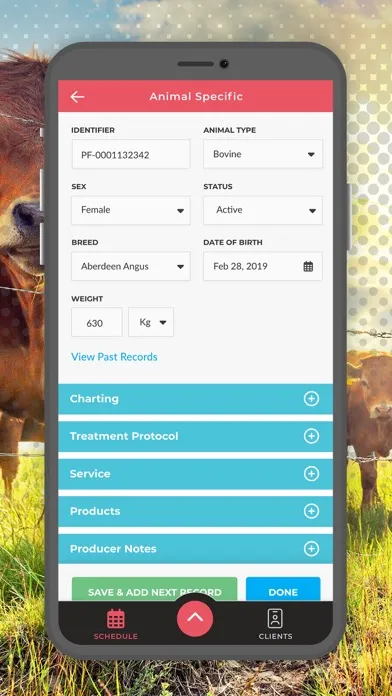Expand the Service section
Viewport: 392px width, 696px height.
(x=195, y=474)
